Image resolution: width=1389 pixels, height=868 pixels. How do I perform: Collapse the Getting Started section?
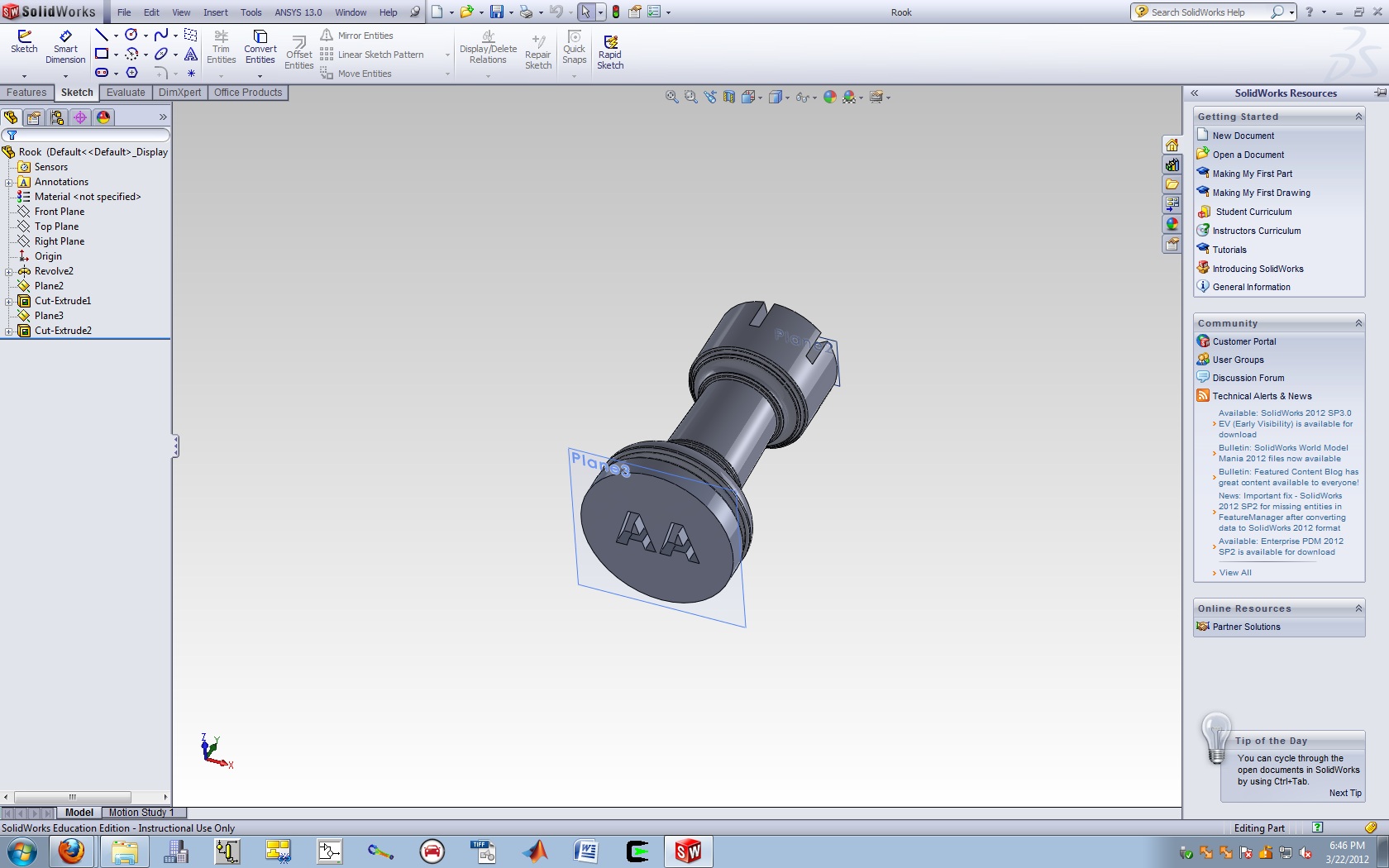(x=1358, y=117)
